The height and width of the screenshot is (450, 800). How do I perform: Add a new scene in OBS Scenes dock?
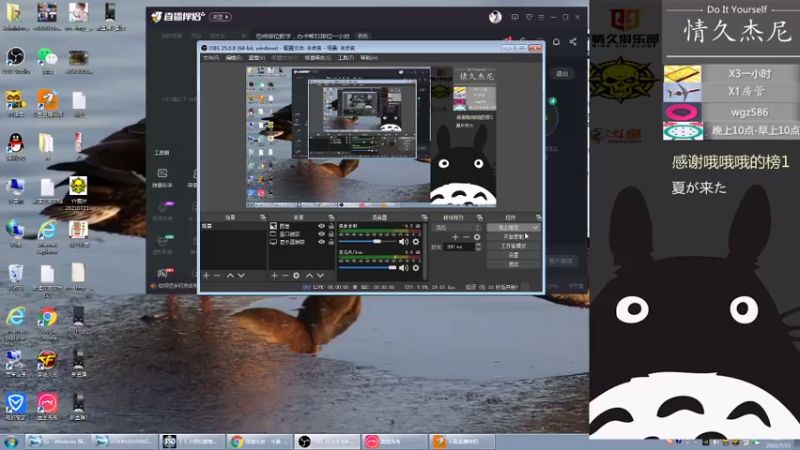(x=206, y=276)
